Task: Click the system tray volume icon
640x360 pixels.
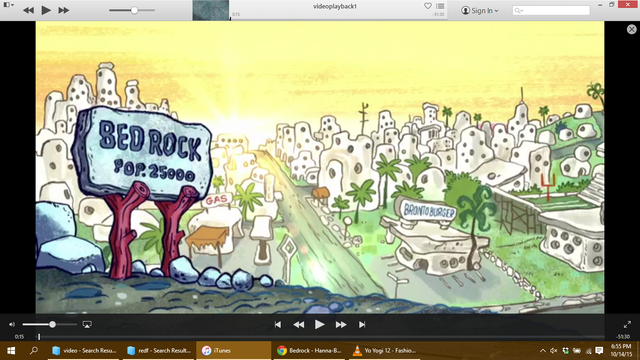Action: pyautogui.click(x=553, y=351)
